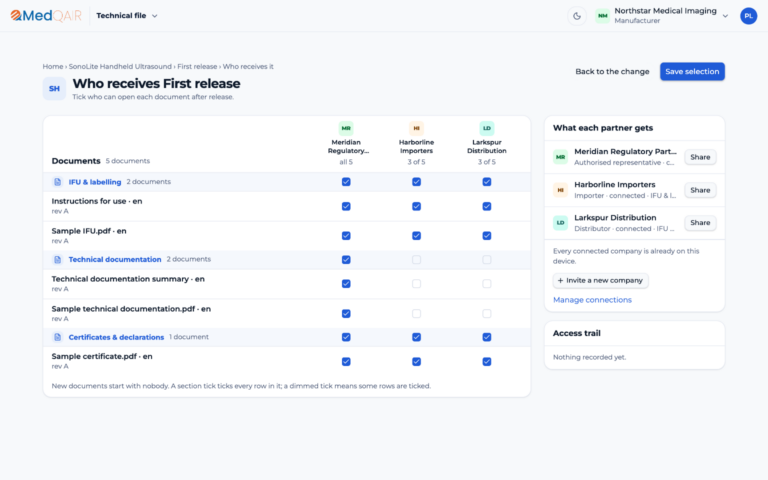Screen dimensions: 768x480
Task: Click Invite a new company
Action: click(600, 281)
